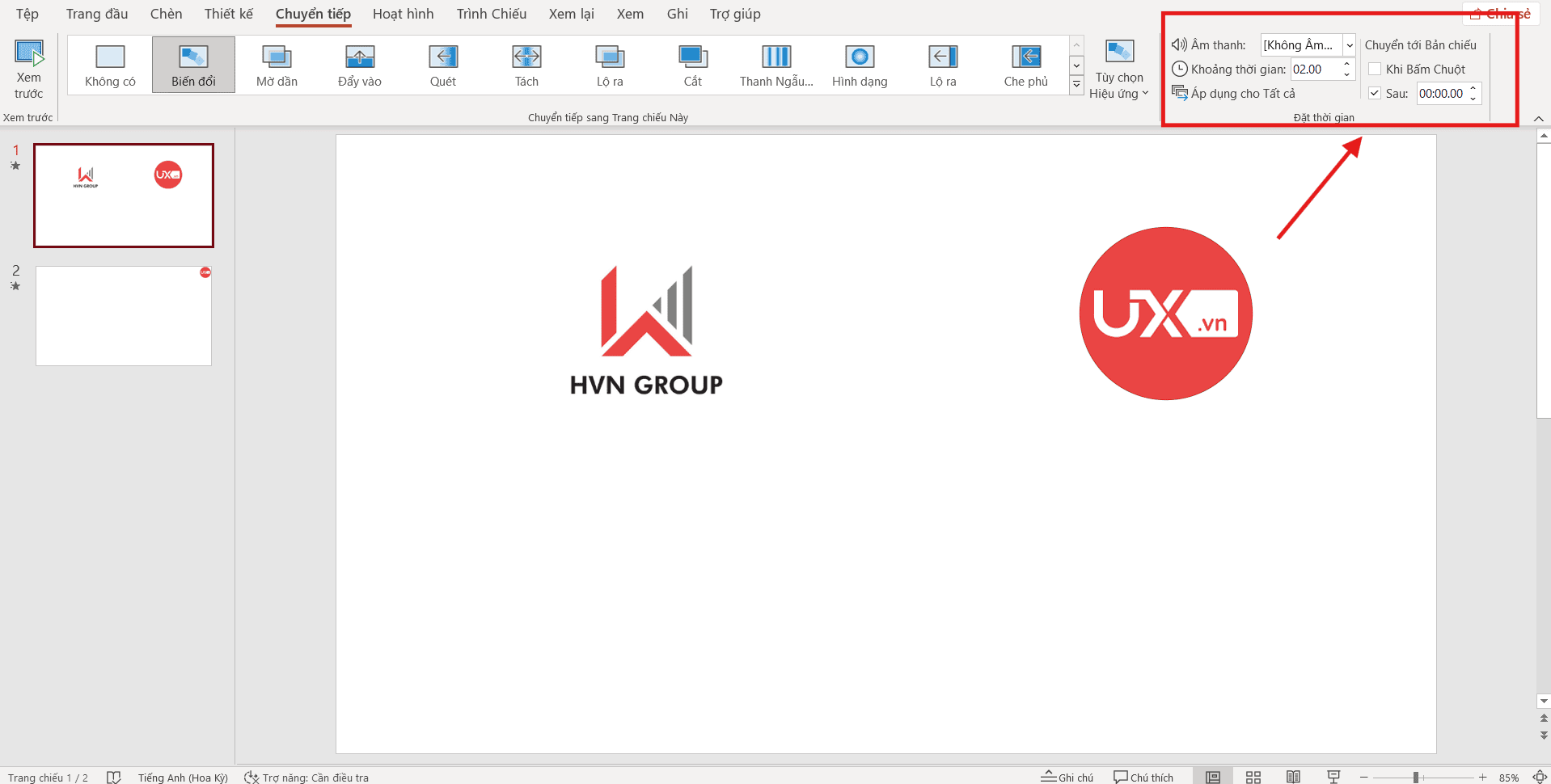
Task: Collapse the ribbon with the chevron
Action: pyautogui.click(x=1538, y=119)
